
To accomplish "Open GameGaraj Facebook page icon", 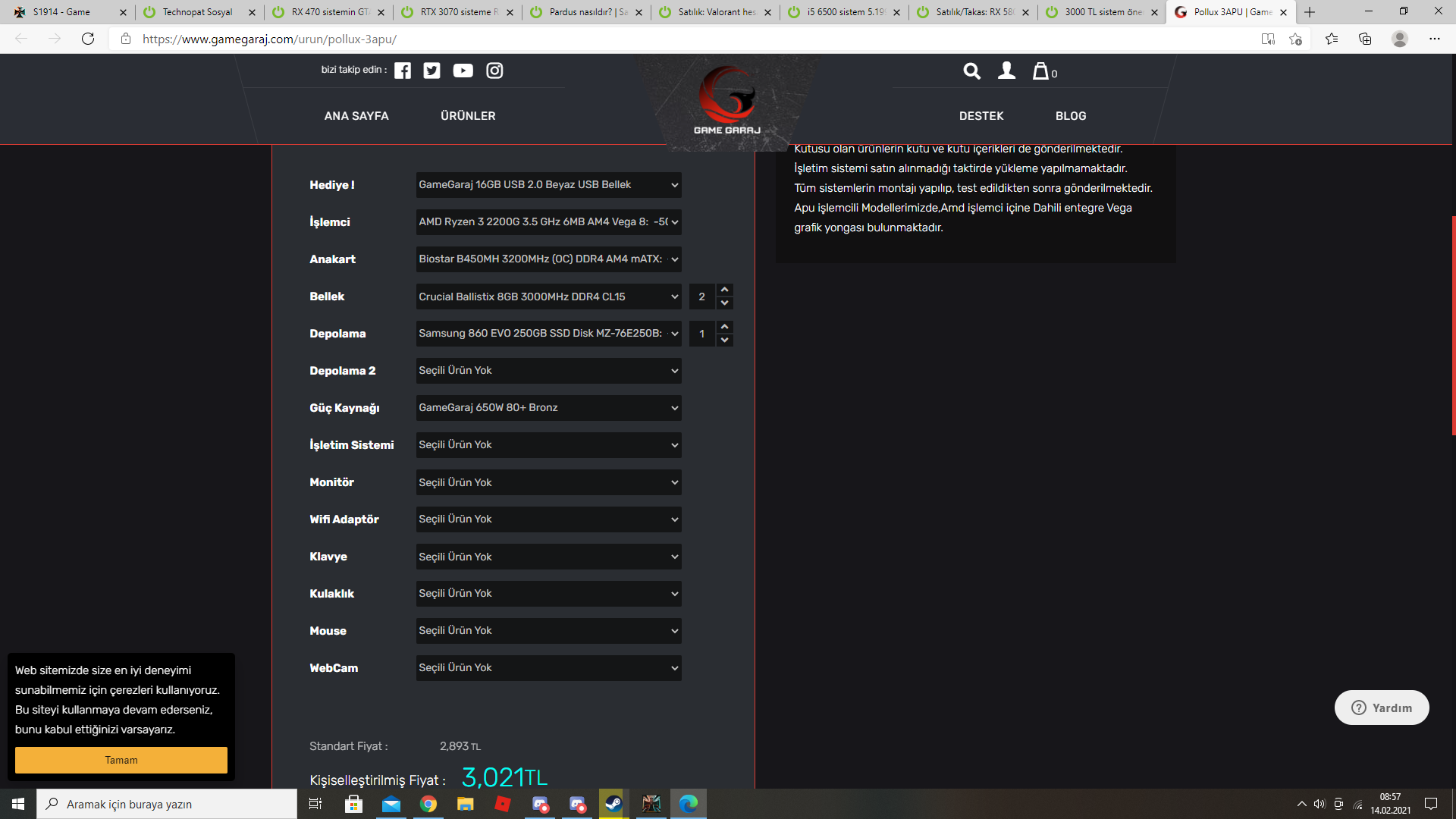I will coord(403,71).
